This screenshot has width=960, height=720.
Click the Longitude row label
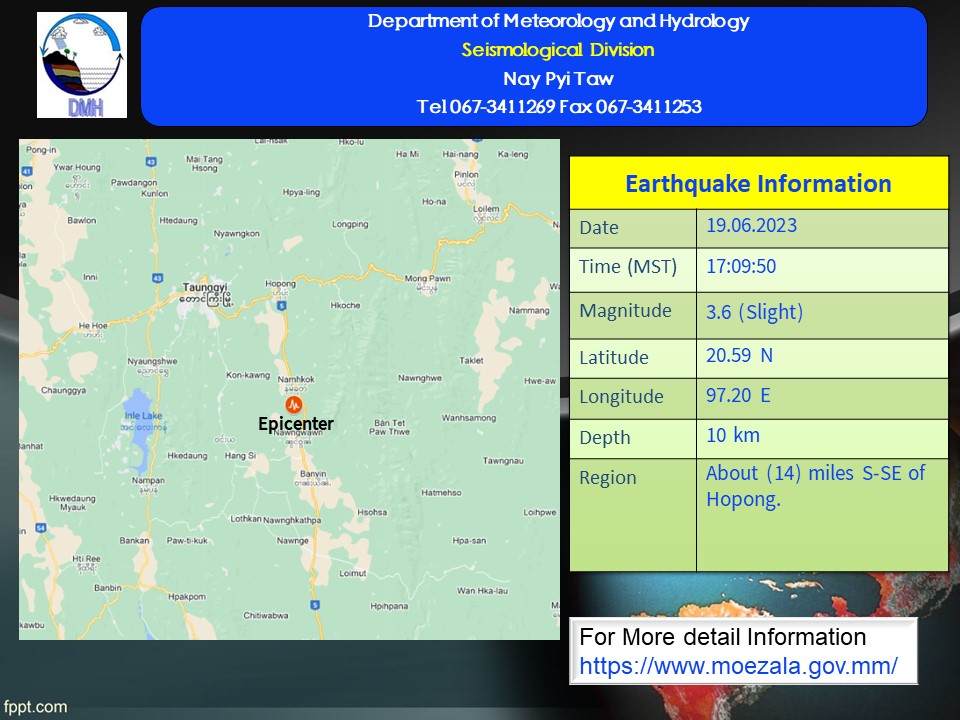tap(621, 397)
